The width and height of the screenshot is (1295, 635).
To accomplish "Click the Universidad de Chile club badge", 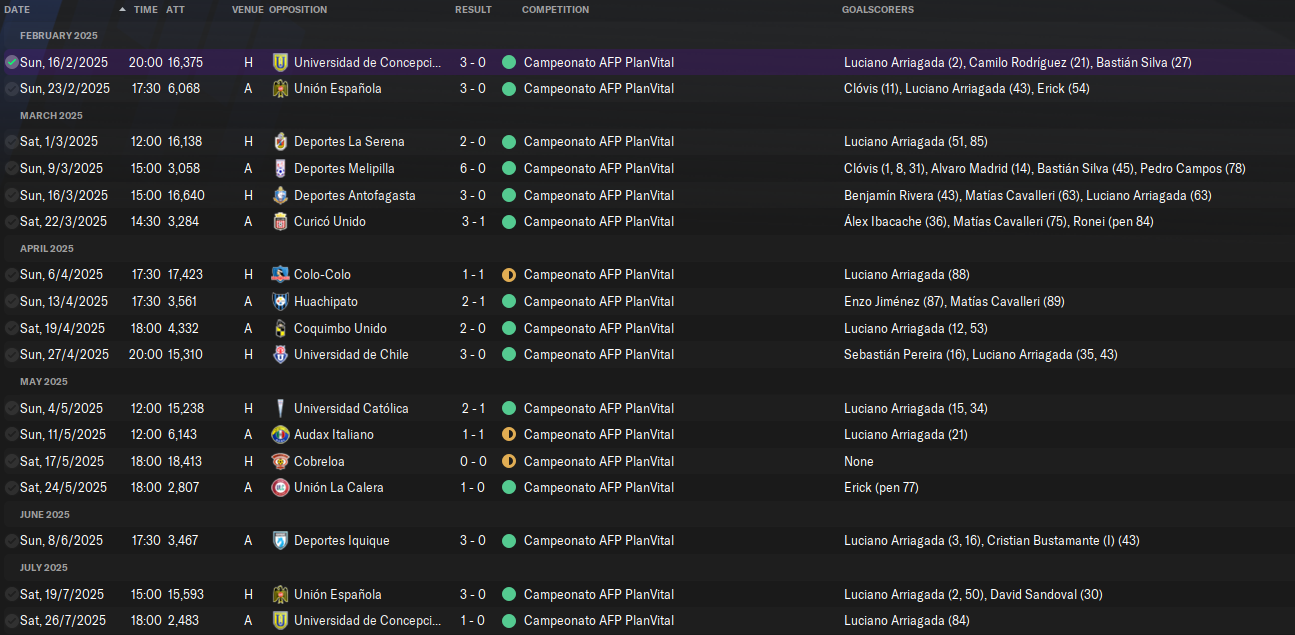I will 280,354.
